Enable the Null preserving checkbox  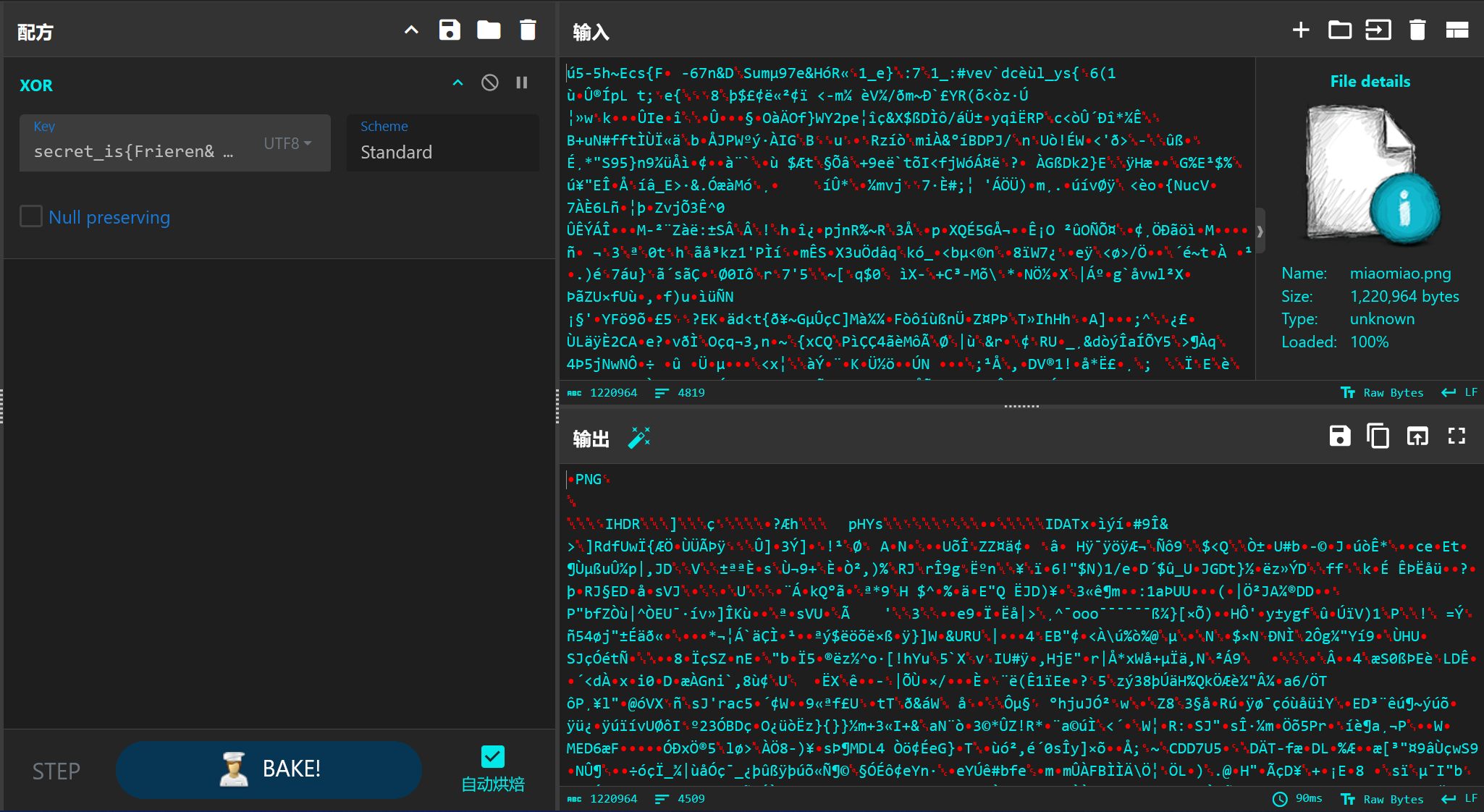pyautogui.click(x=31, y=216)
